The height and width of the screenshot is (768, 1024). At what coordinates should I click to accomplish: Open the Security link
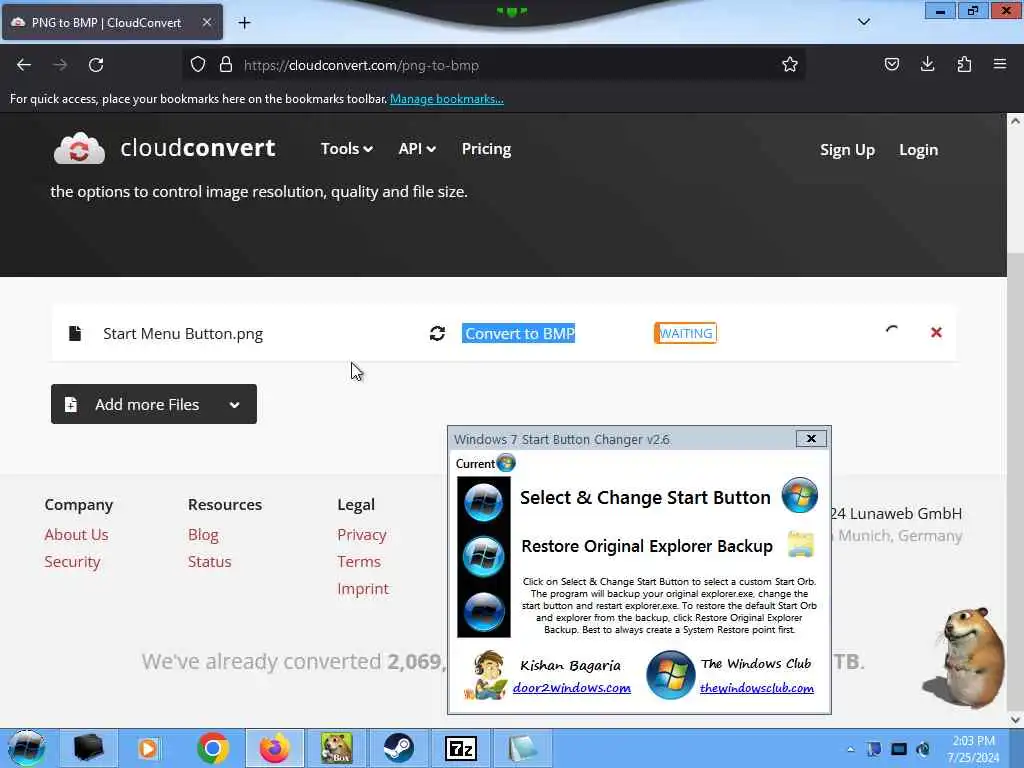tap(72, 562)
